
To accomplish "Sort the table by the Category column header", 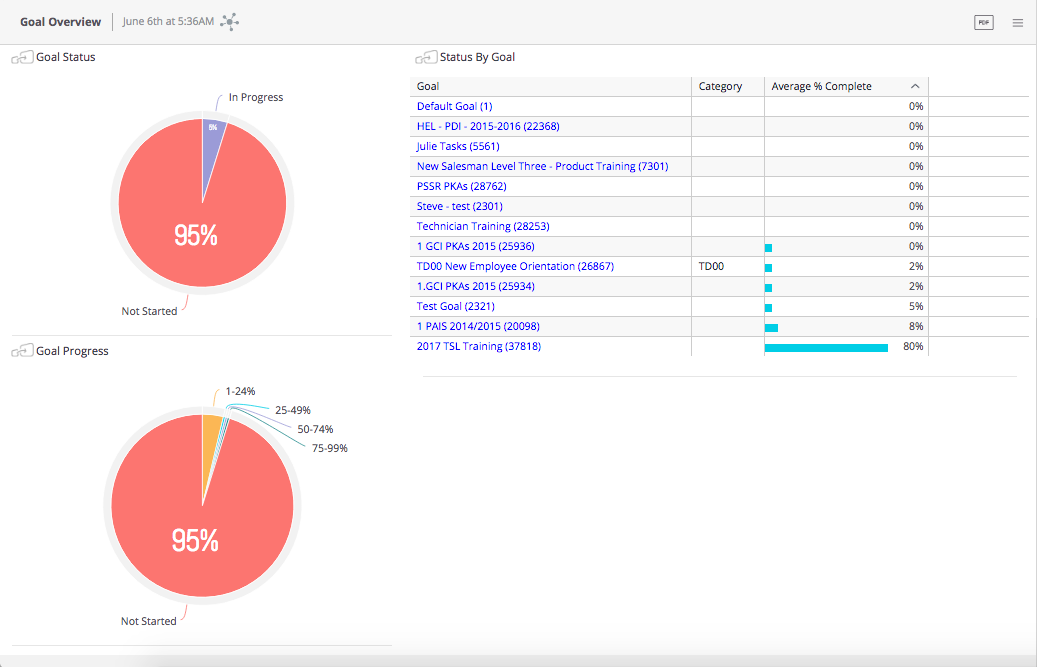I will [720, 87].
